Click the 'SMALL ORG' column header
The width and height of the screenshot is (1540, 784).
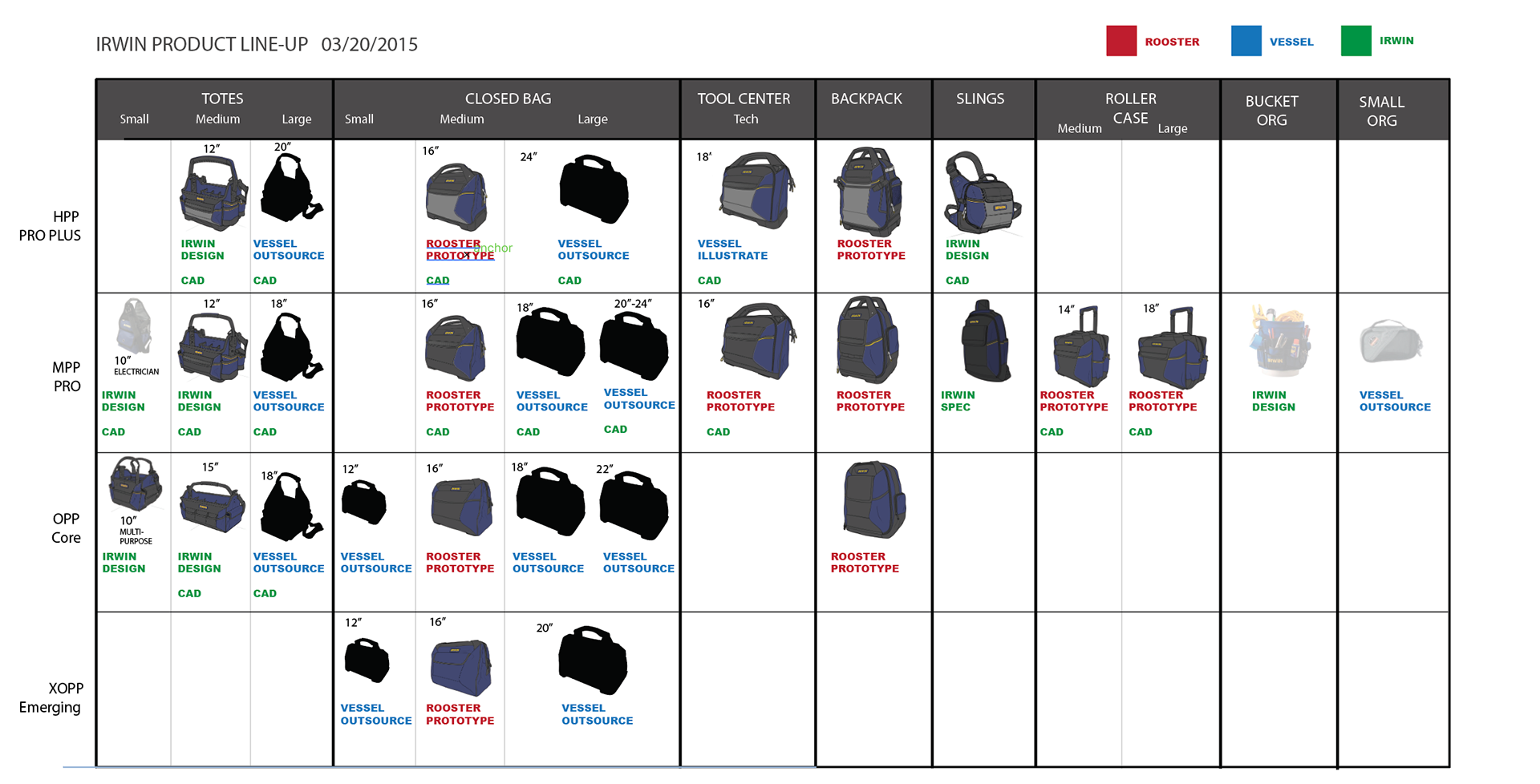point(1382,111)
